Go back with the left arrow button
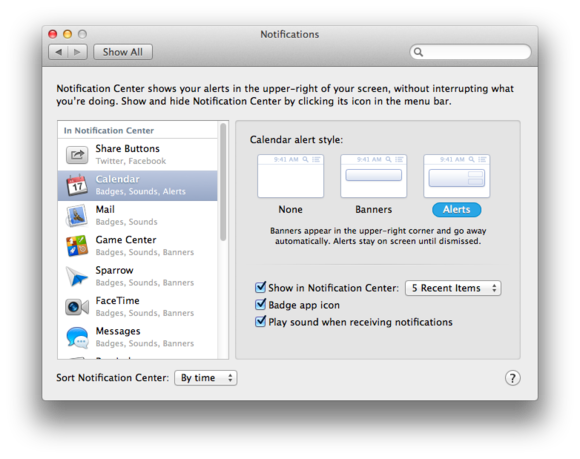580x459 pixels. click(58, 52)
